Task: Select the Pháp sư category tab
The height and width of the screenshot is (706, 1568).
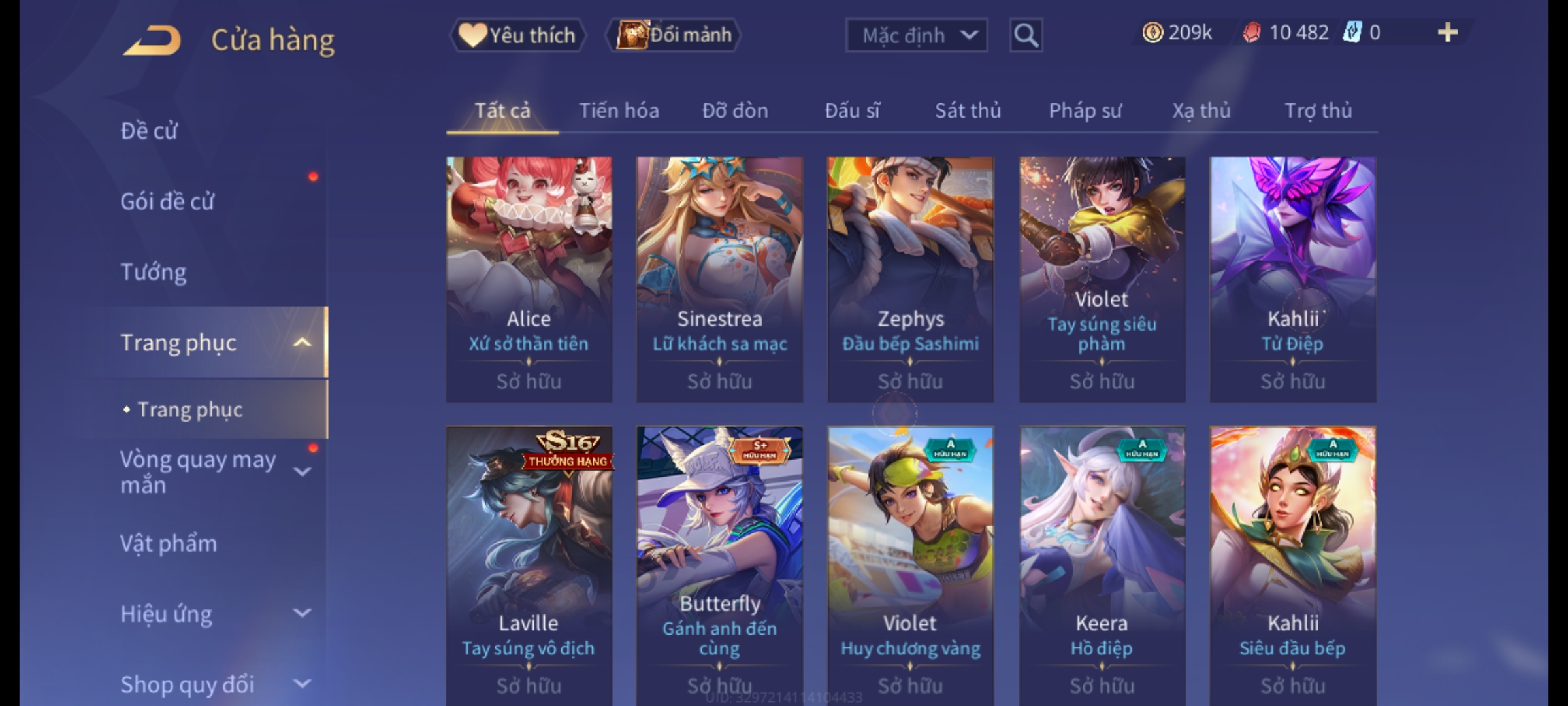Action: [x=1085, y=110]
